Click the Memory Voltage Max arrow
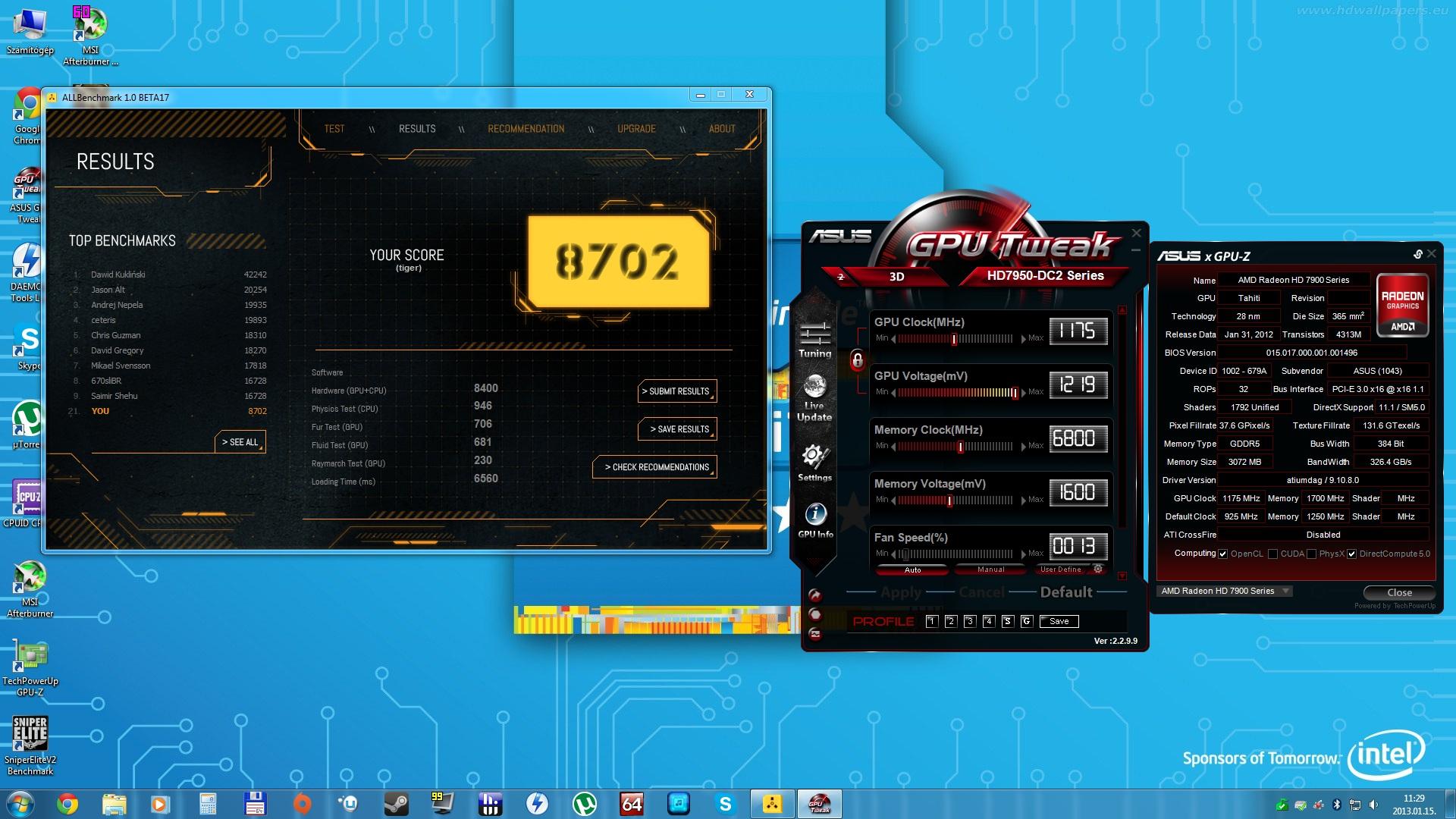 click(x=1023, y=500)
